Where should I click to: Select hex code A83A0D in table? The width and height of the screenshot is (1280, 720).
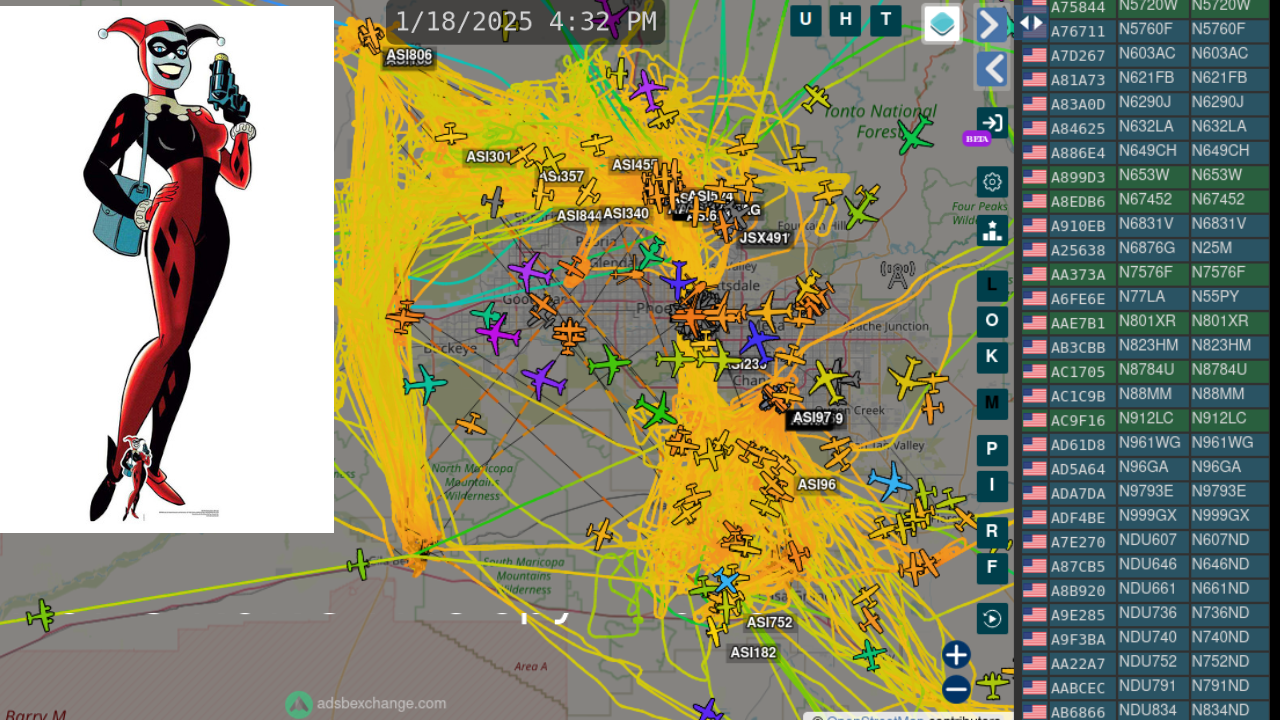[1078, 105]
